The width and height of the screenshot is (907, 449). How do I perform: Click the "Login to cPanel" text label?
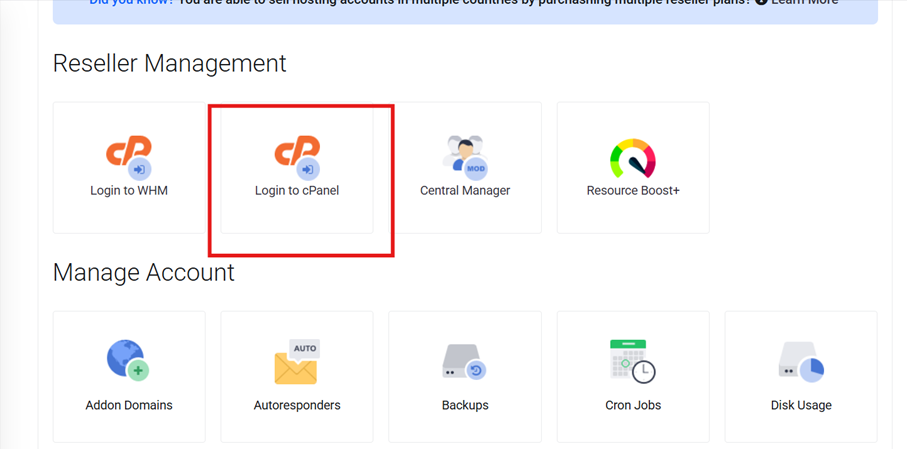297,190
